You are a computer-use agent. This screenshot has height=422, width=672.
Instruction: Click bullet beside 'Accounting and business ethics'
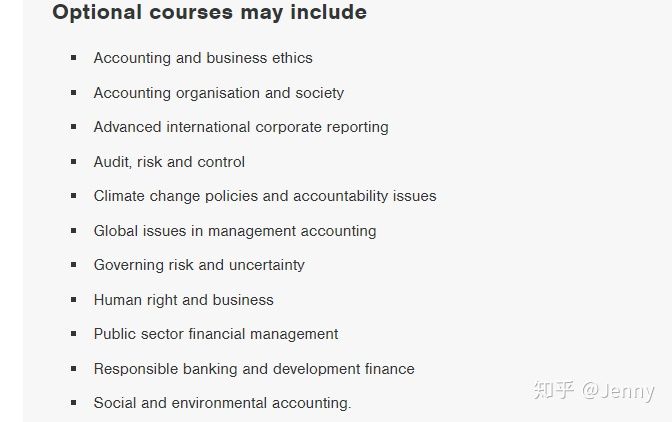(74, 57)
